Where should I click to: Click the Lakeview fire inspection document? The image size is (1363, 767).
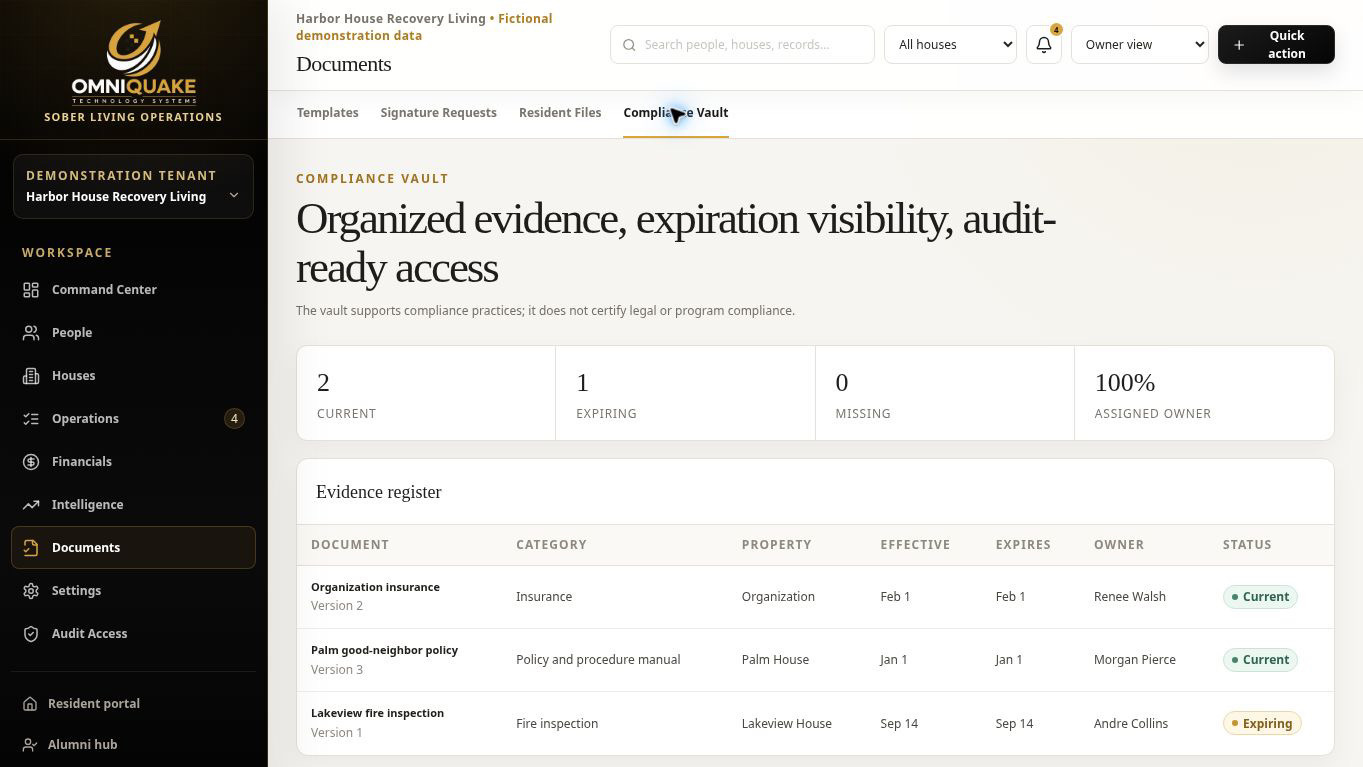[x=377, y=713]
